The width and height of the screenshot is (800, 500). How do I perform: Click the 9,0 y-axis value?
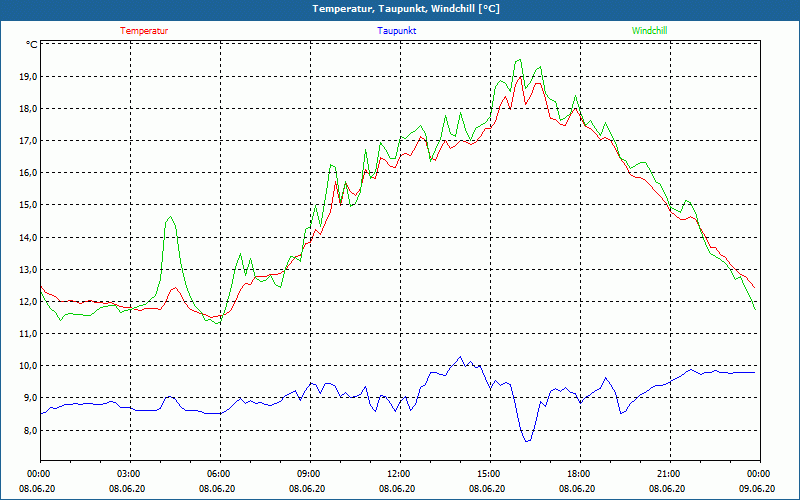pos(31,398)
